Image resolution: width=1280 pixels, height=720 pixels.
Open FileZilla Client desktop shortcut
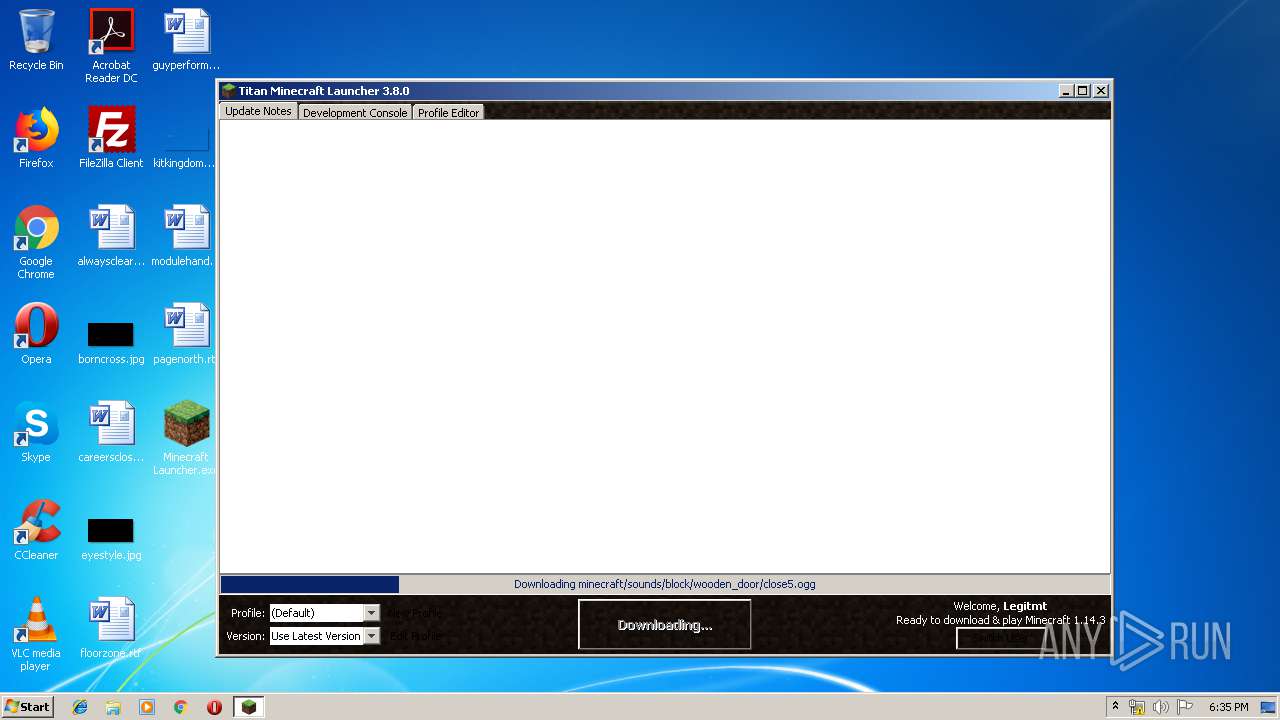coord(111,138)
